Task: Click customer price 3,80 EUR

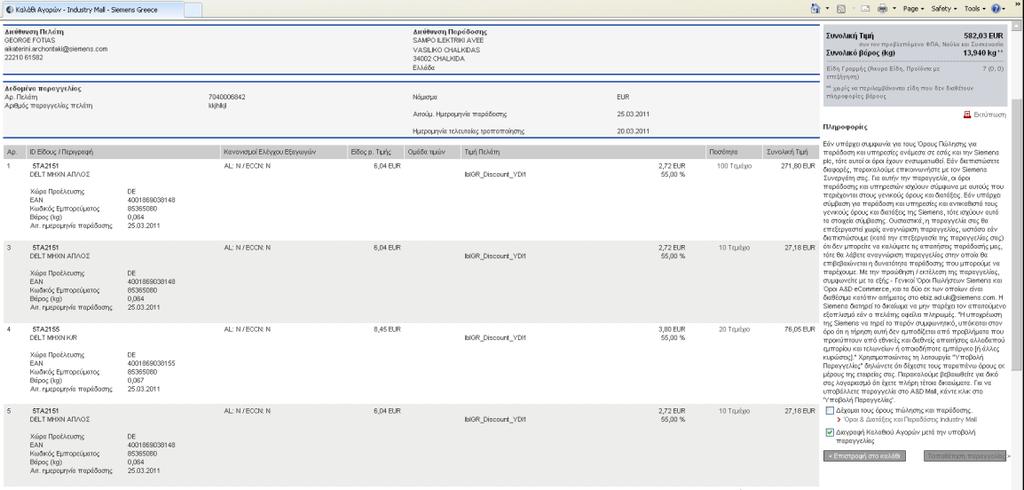Action: pyautogui.click(x=672, y=329)
